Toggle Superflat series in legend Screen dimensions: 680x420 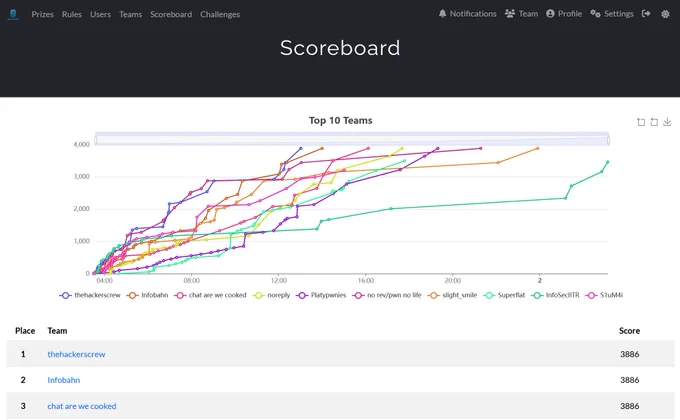(504, 295)
